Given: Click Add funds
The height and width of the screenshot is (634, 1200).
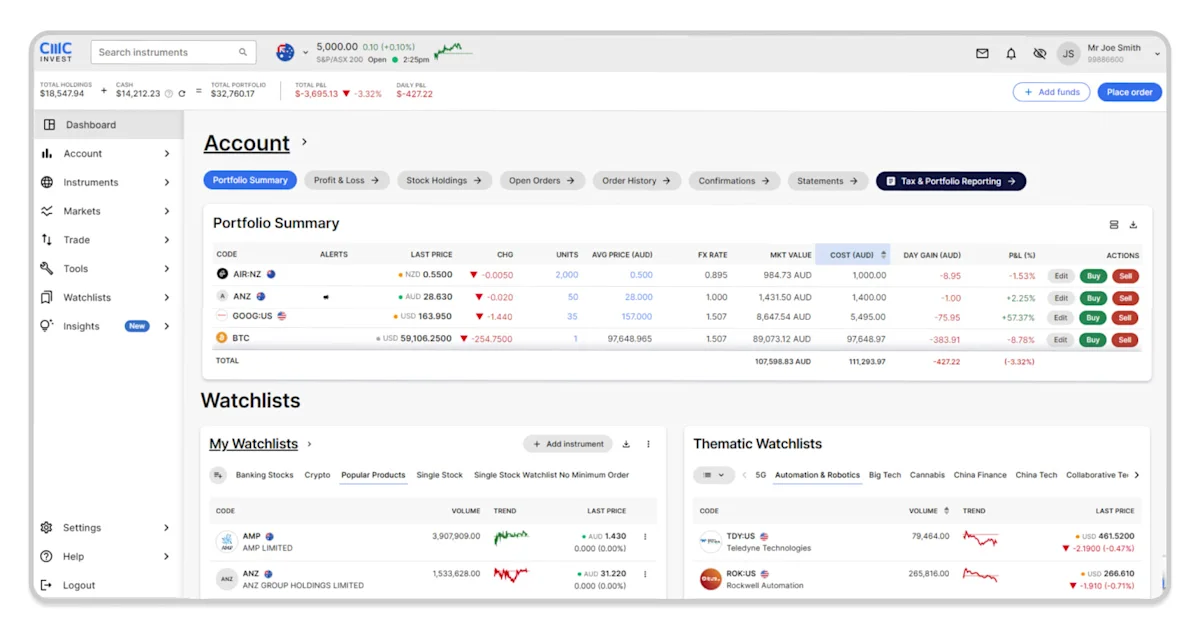Looking at the screenshot, I should [1051, 91].
